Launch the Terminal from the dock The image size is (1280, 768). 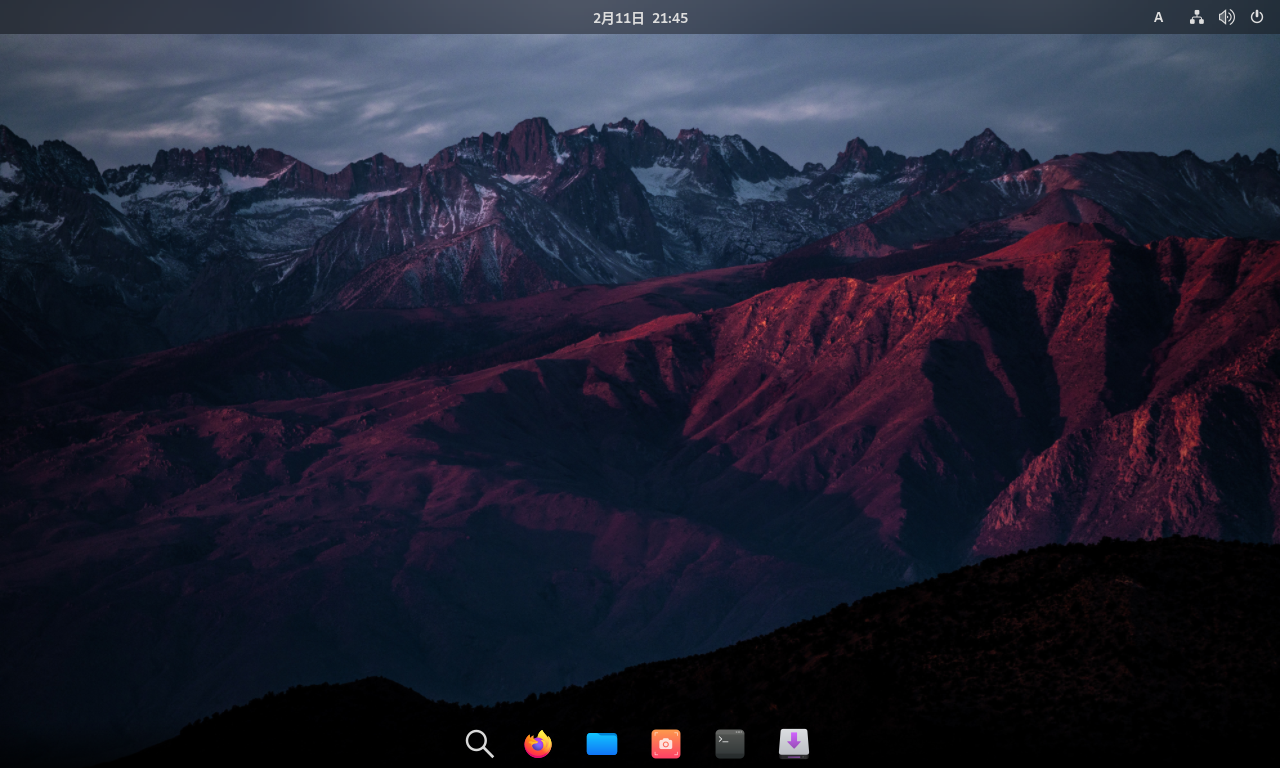point(729,743)
